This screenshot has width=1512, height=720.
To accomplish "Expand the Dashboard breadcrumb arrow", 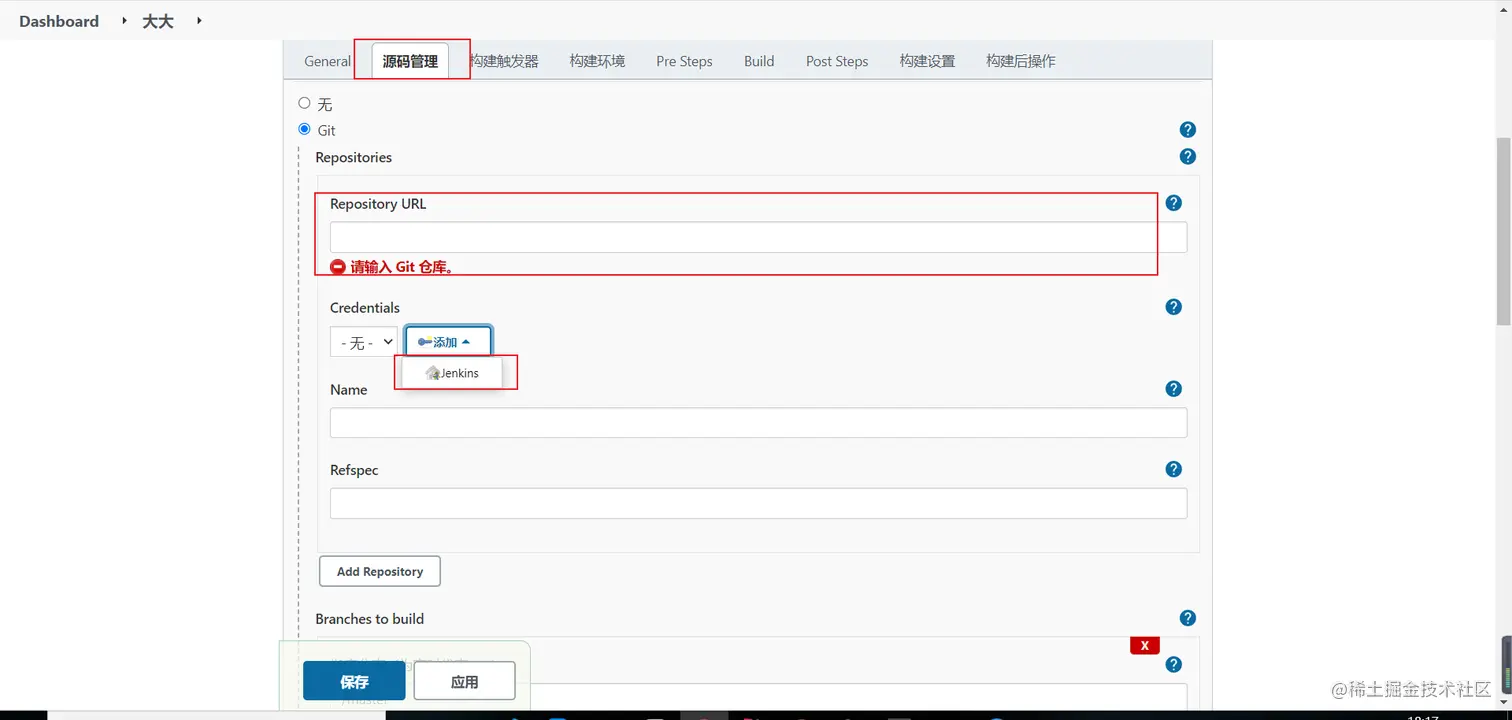I will click(x=126, y=20).
